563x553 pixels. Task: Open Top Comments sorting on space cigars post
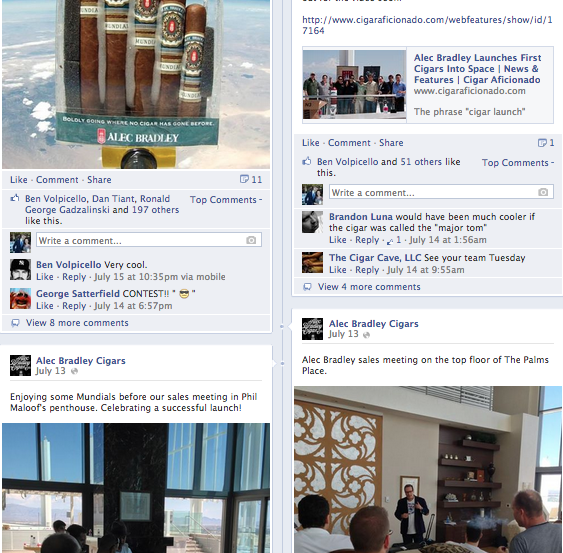click(x=226, y=200)
